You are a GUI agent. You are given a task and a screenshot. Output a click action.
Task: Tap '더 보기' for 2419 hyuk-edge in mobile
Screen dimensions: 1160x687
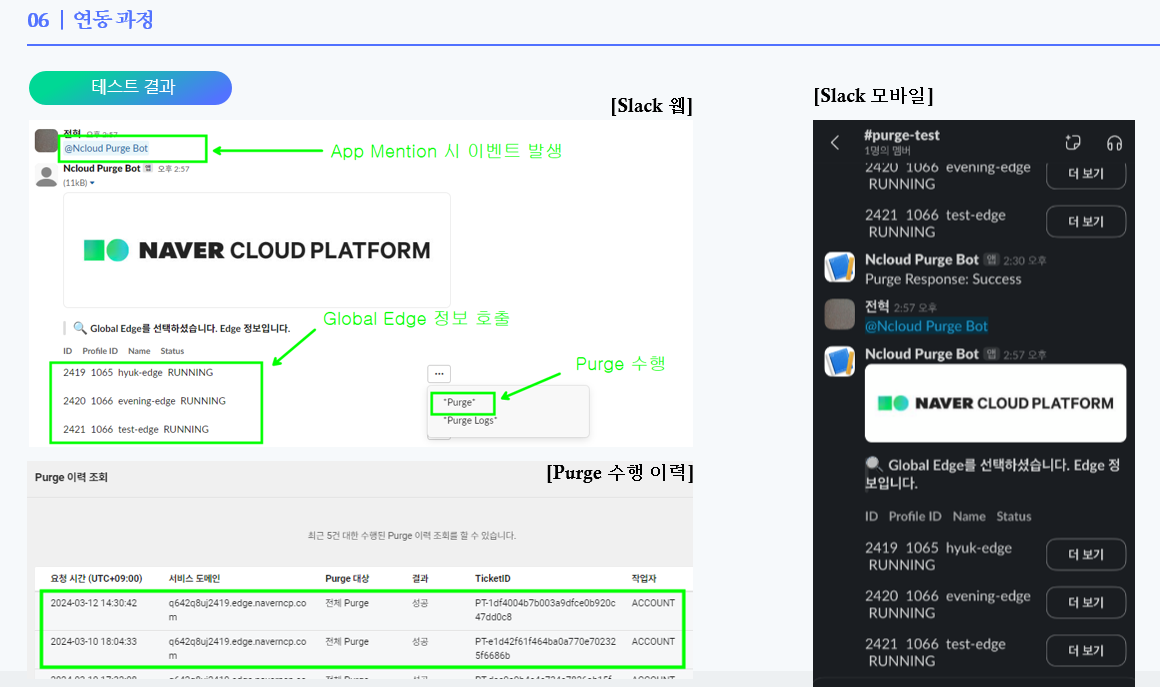[x=1086, y=555]
